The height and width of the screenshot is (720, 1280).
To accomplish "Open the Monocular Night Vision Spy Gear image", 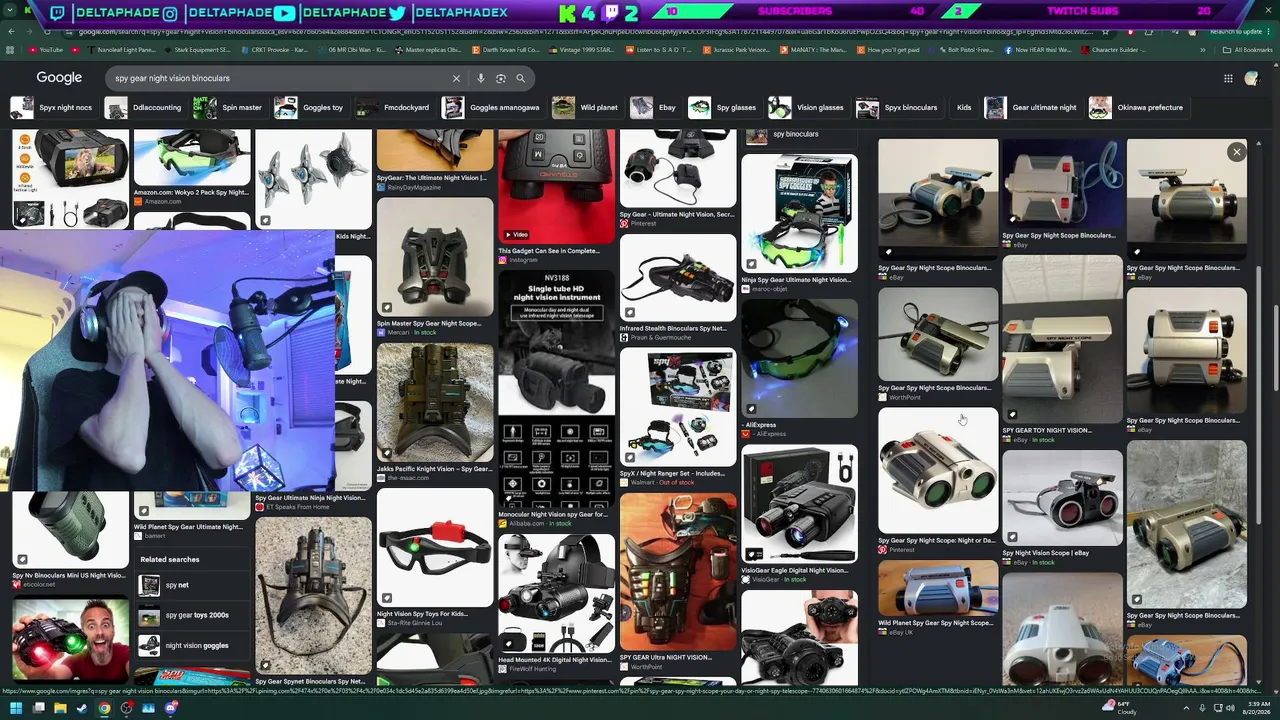I will [x=557, y=390].
